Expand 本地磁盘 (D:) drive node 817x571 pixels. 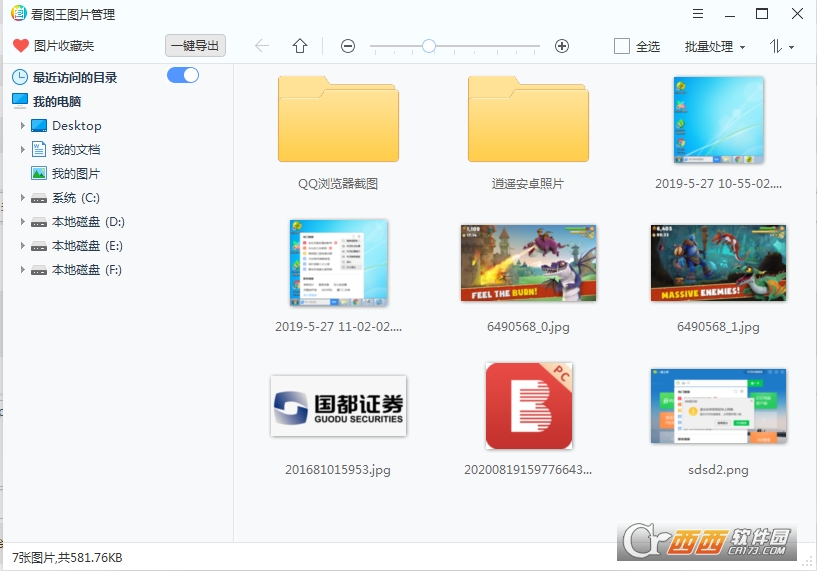pos(23,222)
